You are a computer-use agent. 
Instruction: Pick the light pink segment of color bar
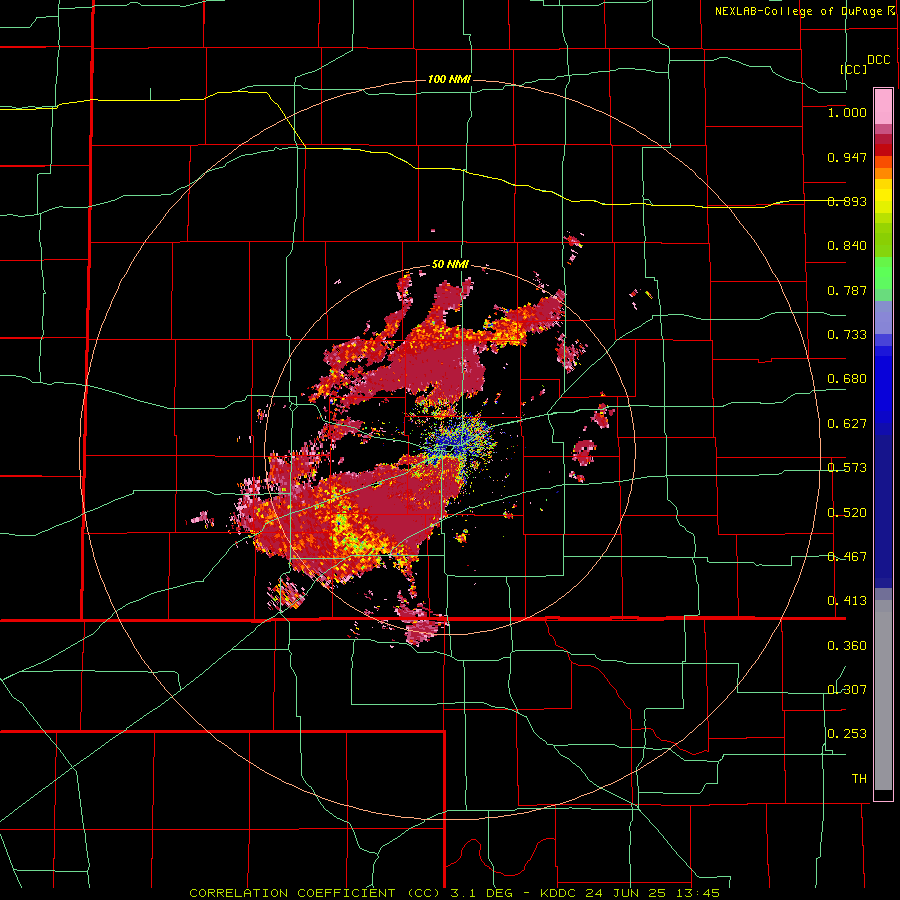pyautogui.click(x=883, y=106)
